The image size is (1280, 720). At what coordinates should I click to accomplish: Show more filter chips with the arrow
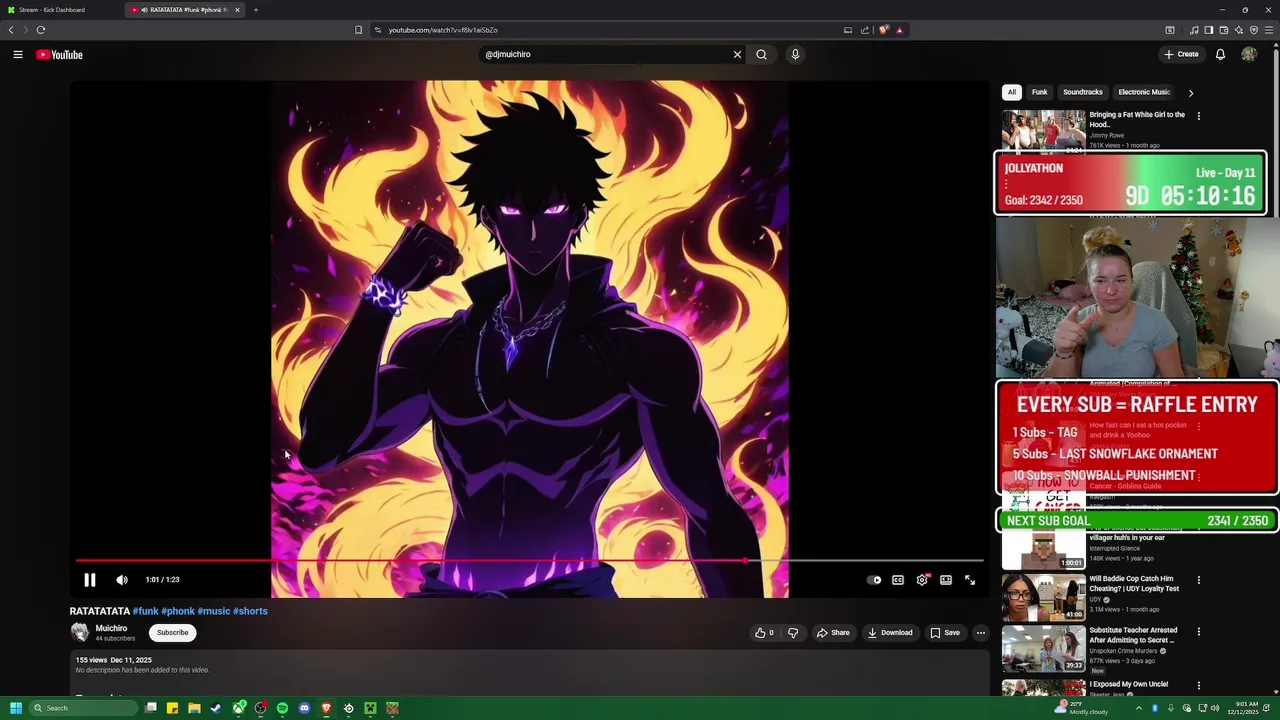click(x=1190, y=93)
